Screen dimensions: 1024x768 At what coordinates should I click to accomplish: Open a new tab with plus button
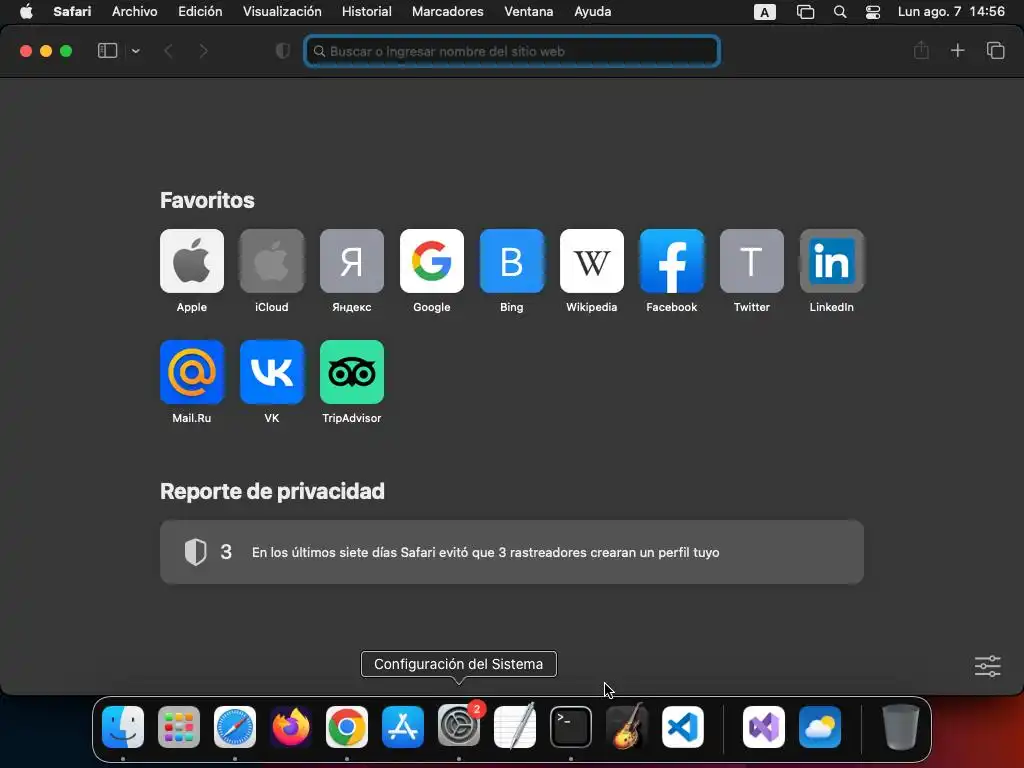point(957,50)
